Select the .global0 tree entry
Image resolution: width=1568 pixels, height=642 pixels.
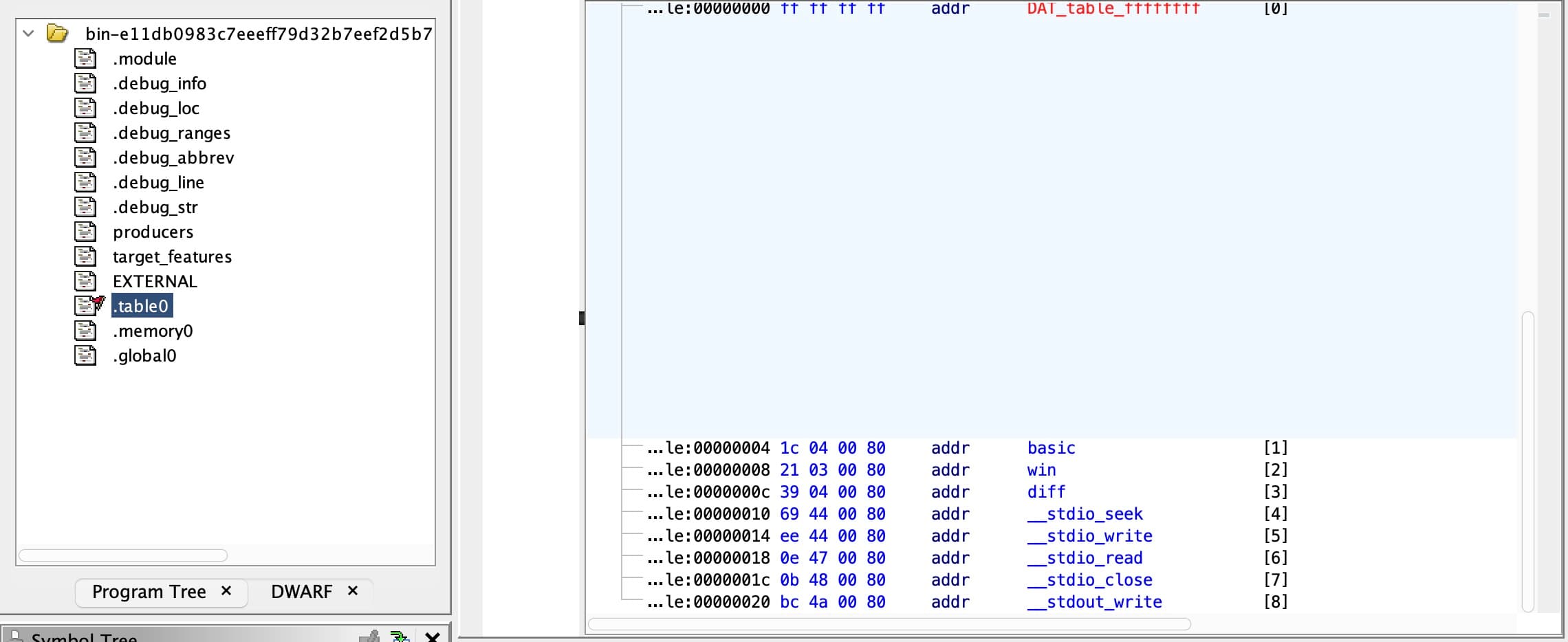144,355
